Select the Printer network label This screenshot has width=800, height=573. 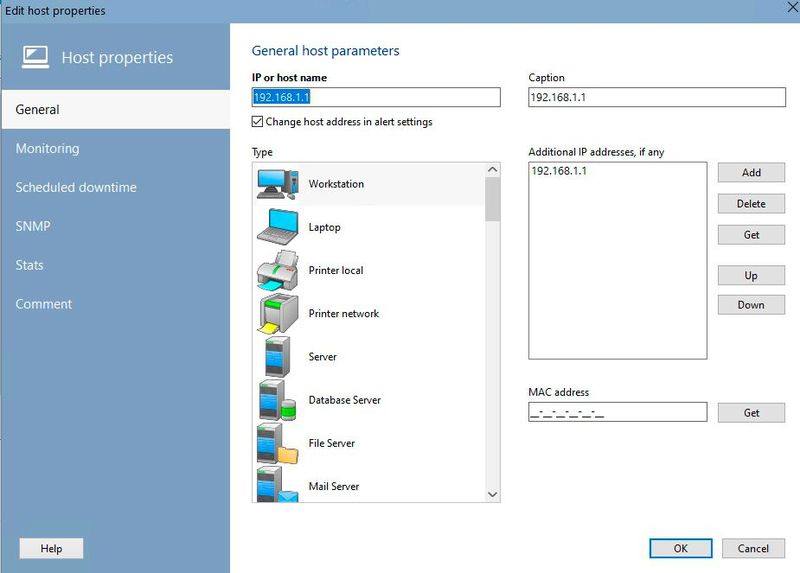(344, 313)
